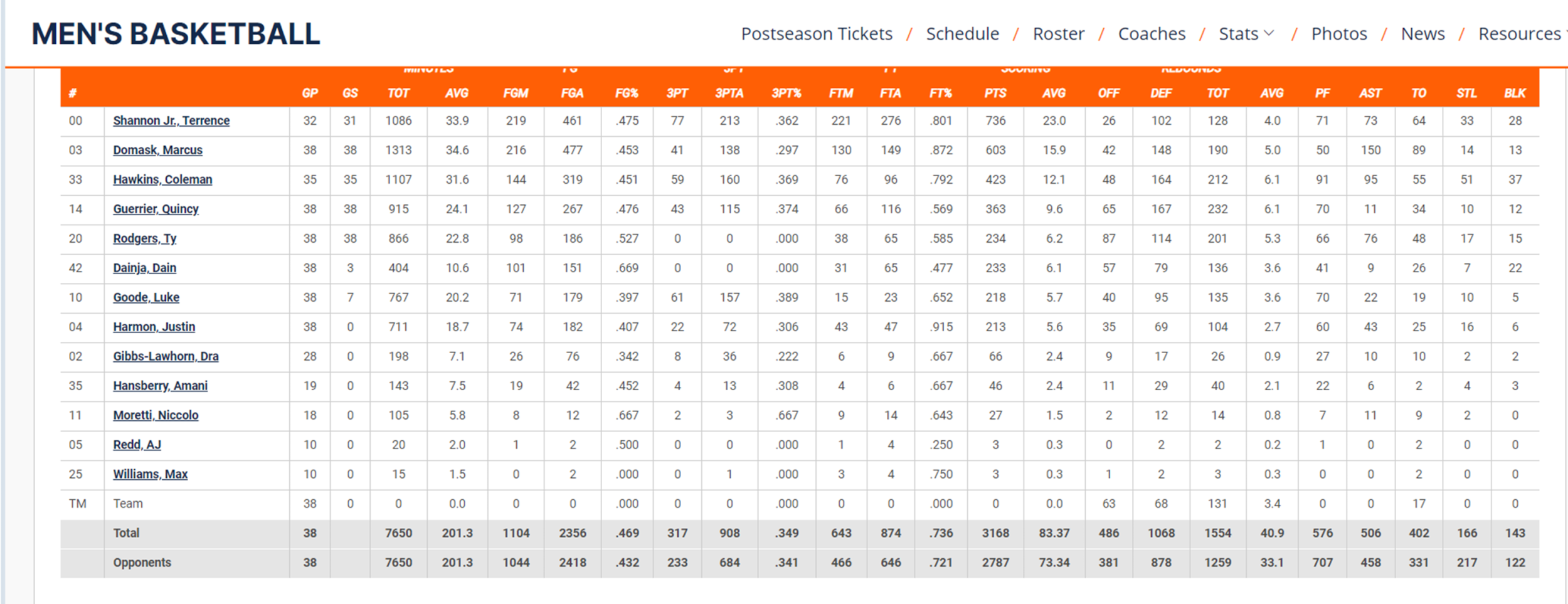
Task: Sort table by PTS column header
Action: [995, 93]
